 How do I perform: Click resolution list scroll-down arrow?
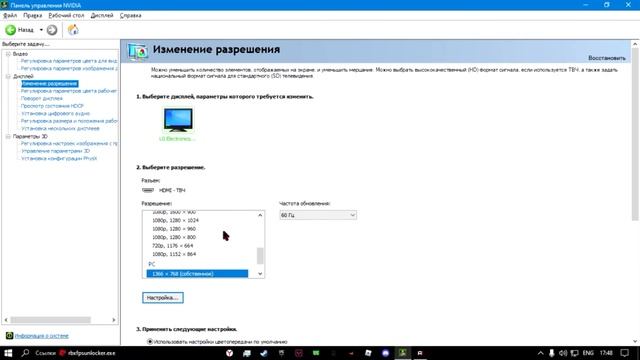[260, 274]
